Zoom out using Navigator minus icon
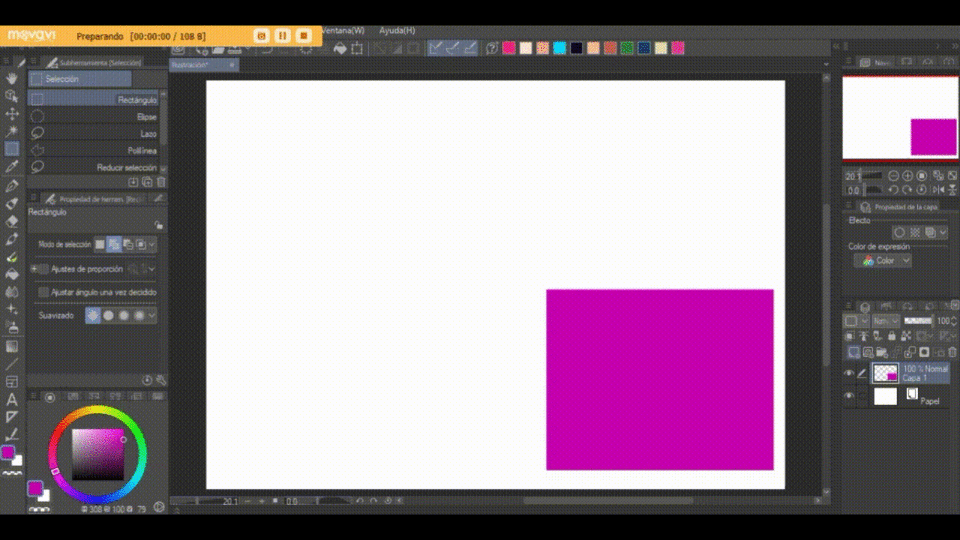Screen dimensions: 960x540 click(x=893, y=176)
